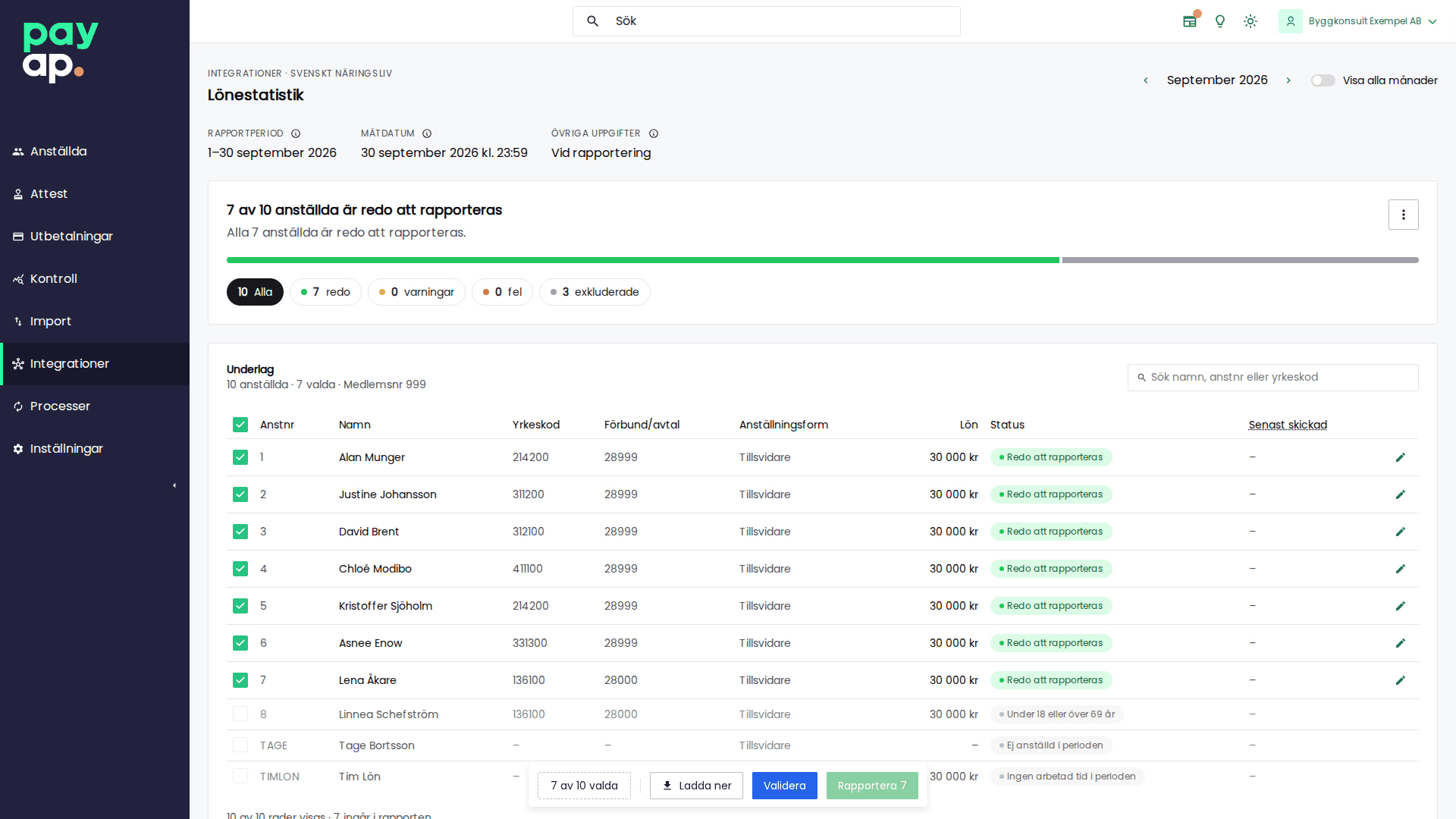Click the calendar icon with notification dot

[x=1190, y=21]
